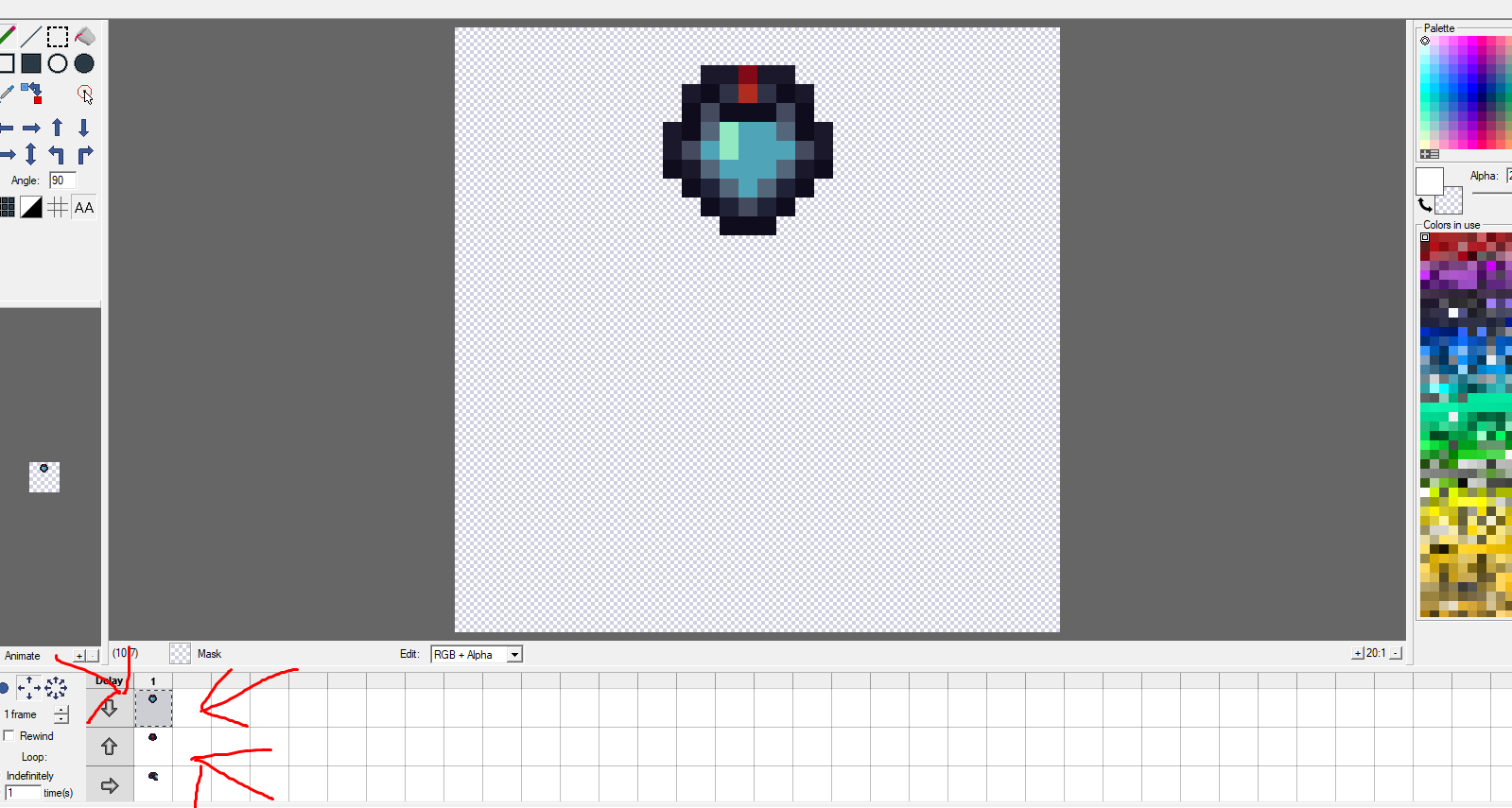Click the zoom out minus at 20:1
Screen dimensions: 1512x808
1396,653
